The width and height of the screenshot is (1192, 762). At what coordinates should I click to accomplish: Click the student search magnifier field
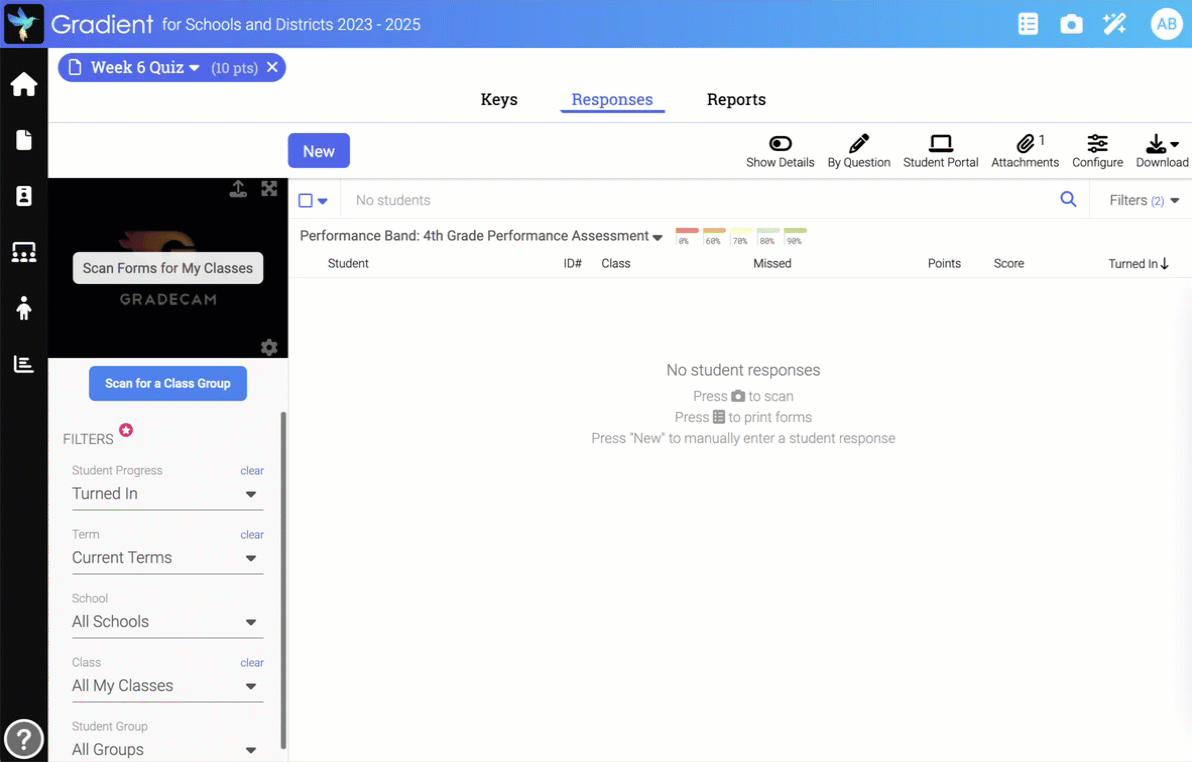1068,200
